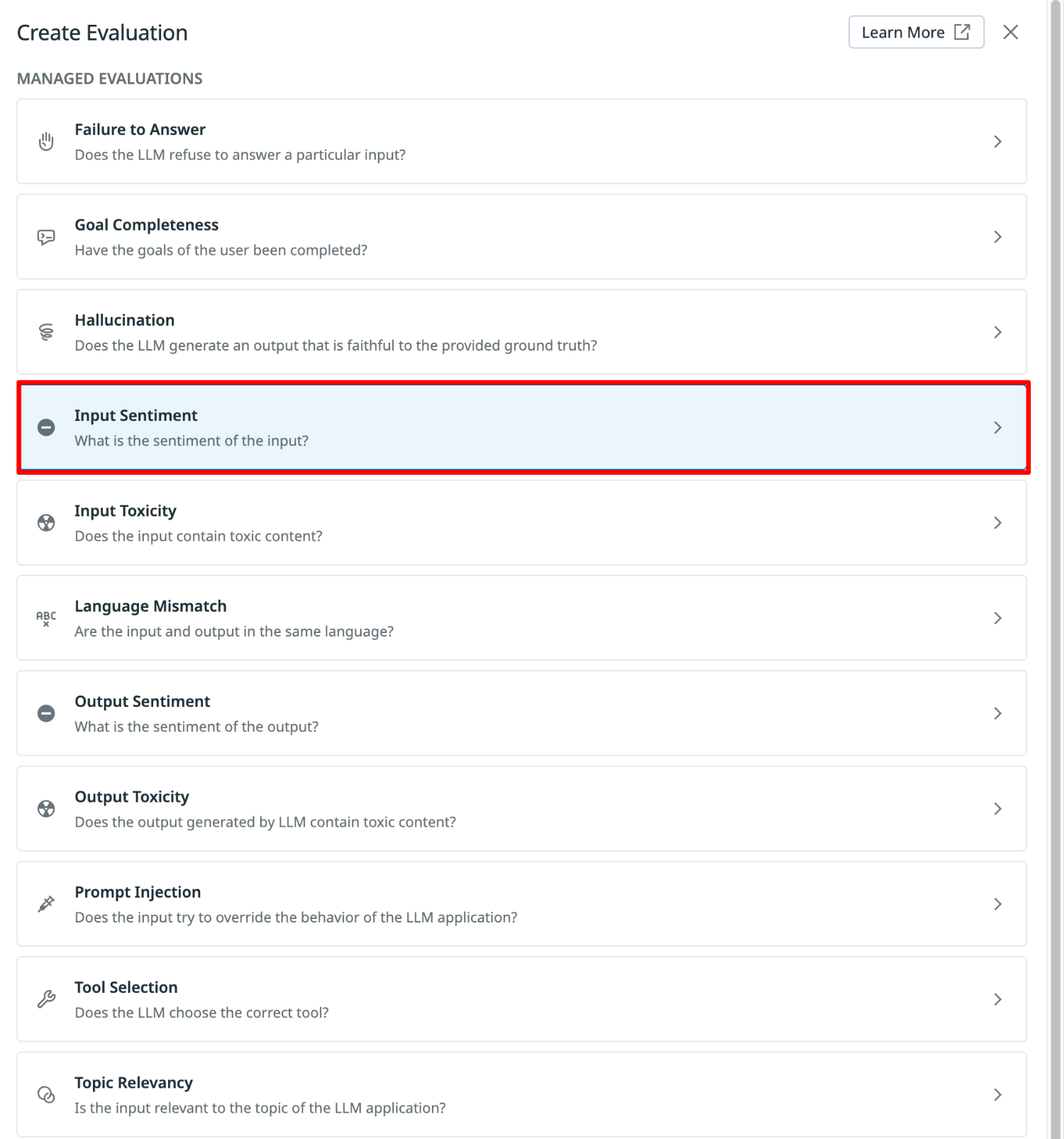Viewport: 1064px width, 1139px height.
Task: Click the Hallucination swirl icon
Action: pyautogui.click(x=46, y=332)
